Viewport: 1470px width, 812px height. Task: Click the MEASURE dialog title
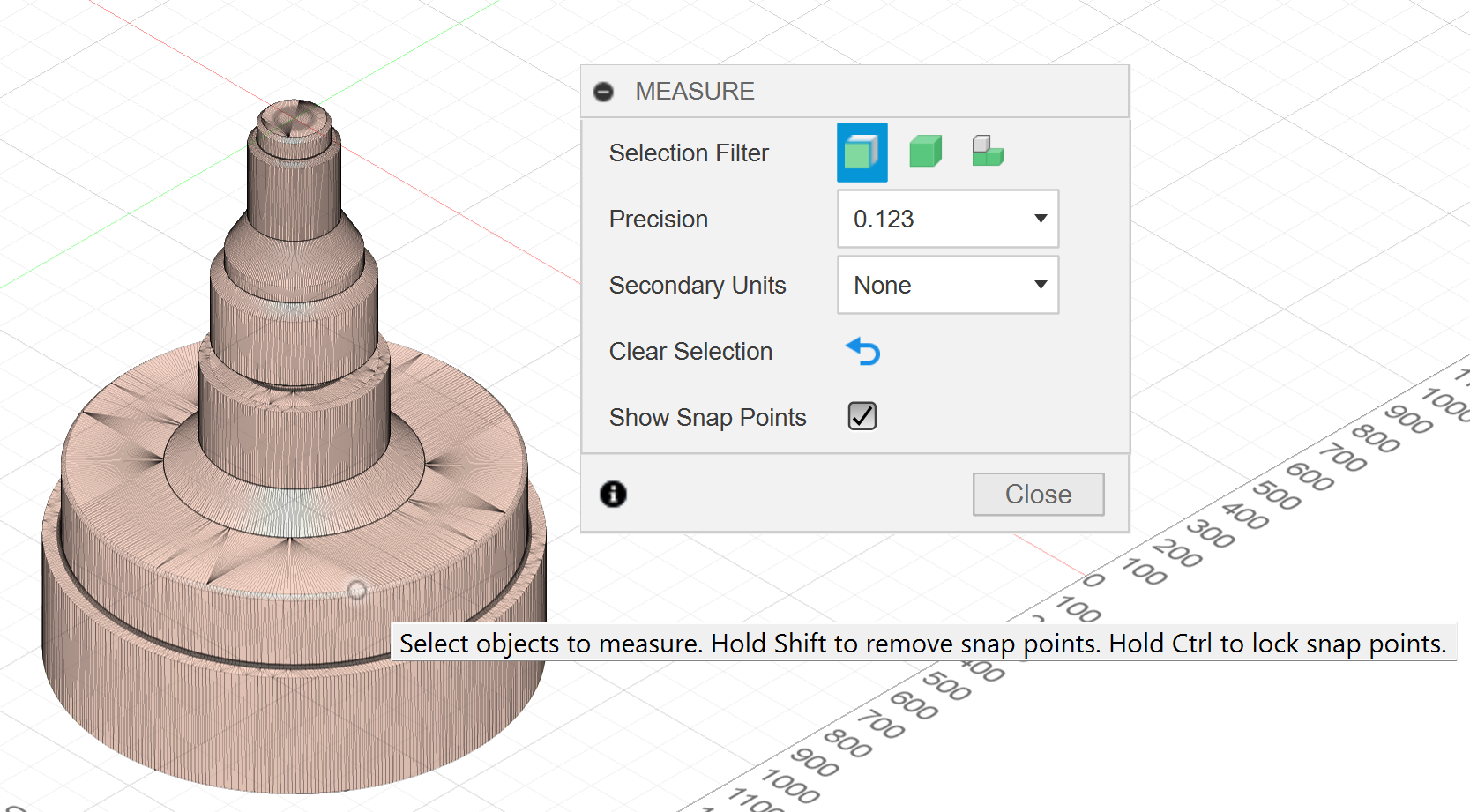coord(695,92)
